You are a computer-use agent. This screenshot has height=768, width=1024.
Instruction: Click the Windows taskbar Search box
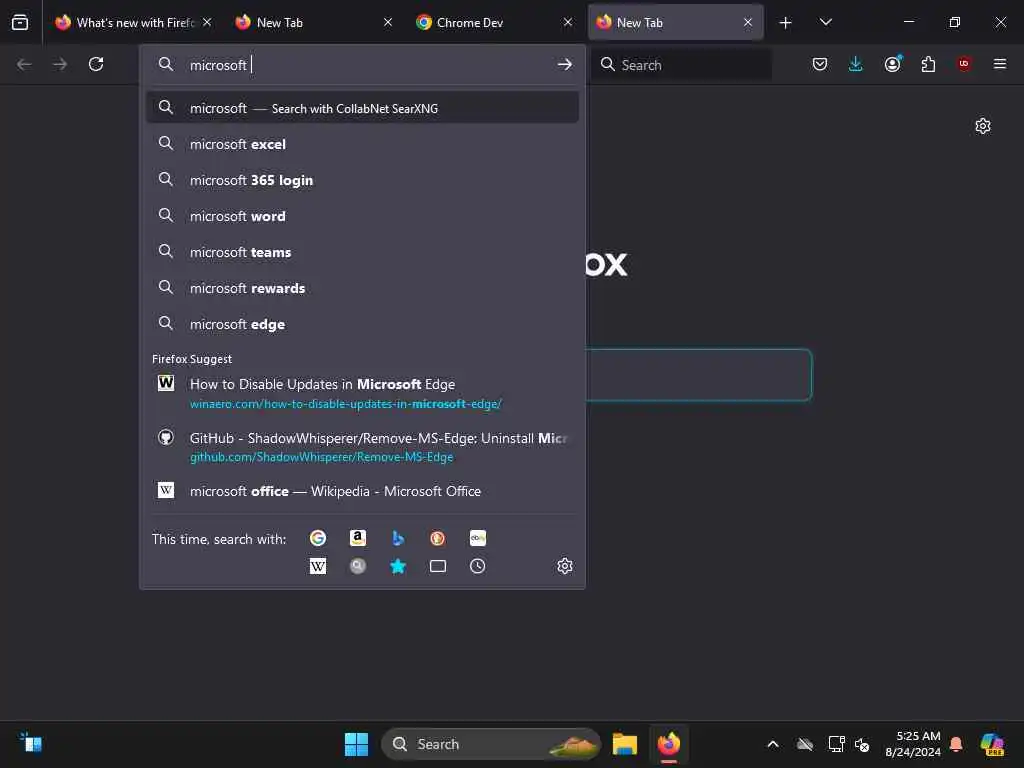(490, 744)
